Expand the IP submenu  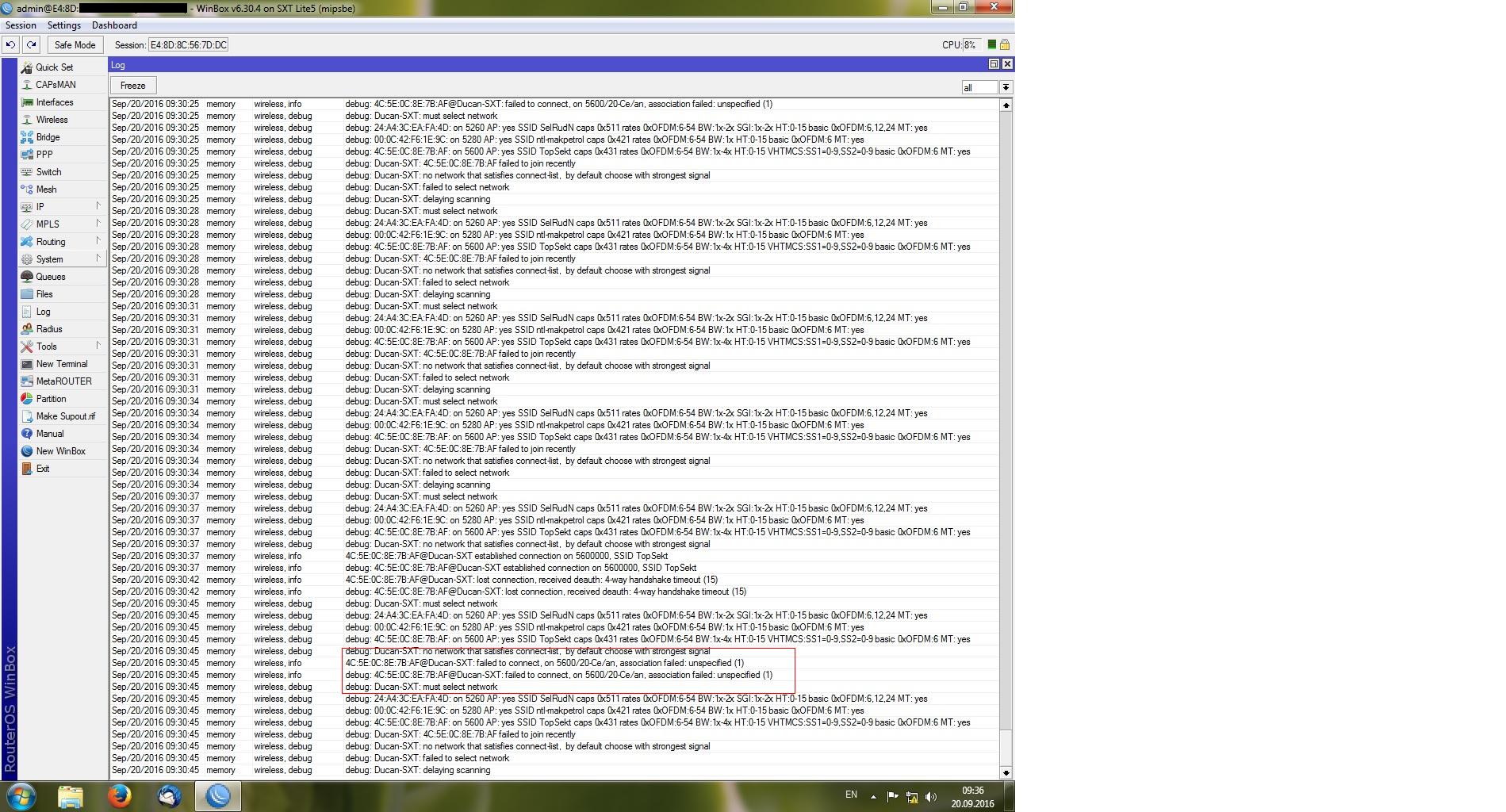pyautogui.click(x=98, y=206)
